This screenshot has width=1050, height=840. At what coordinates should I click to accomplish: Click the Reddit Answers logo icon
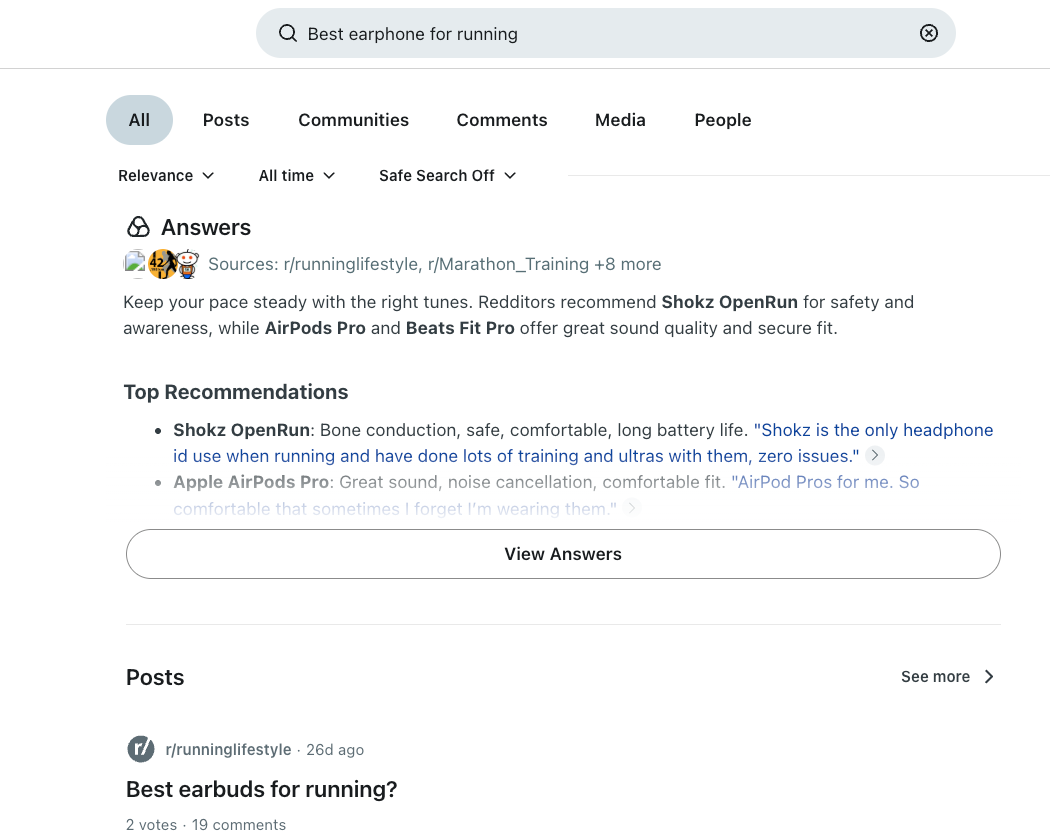tap(138, 226)
